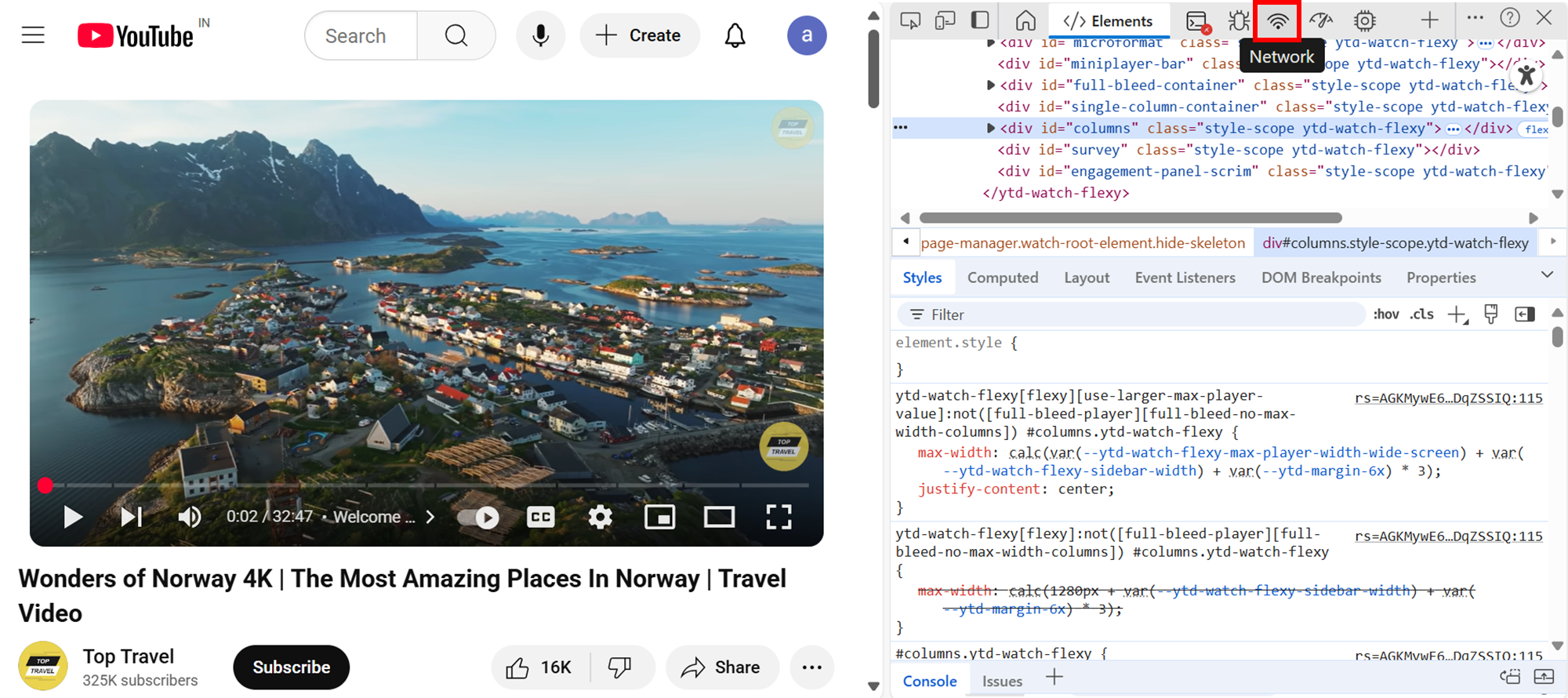Expand the div id="columns" node
Image resolution: width=1568 pixels, height=698 pixels.
click(990, 128)
